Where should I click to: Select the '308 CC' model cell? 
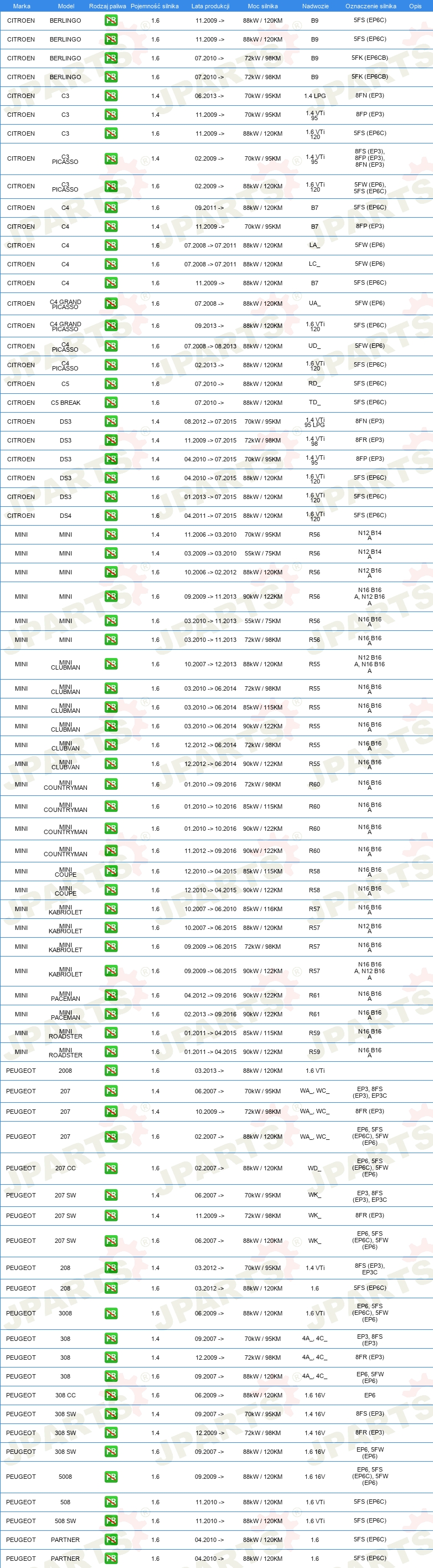[x=66, y=1395]
